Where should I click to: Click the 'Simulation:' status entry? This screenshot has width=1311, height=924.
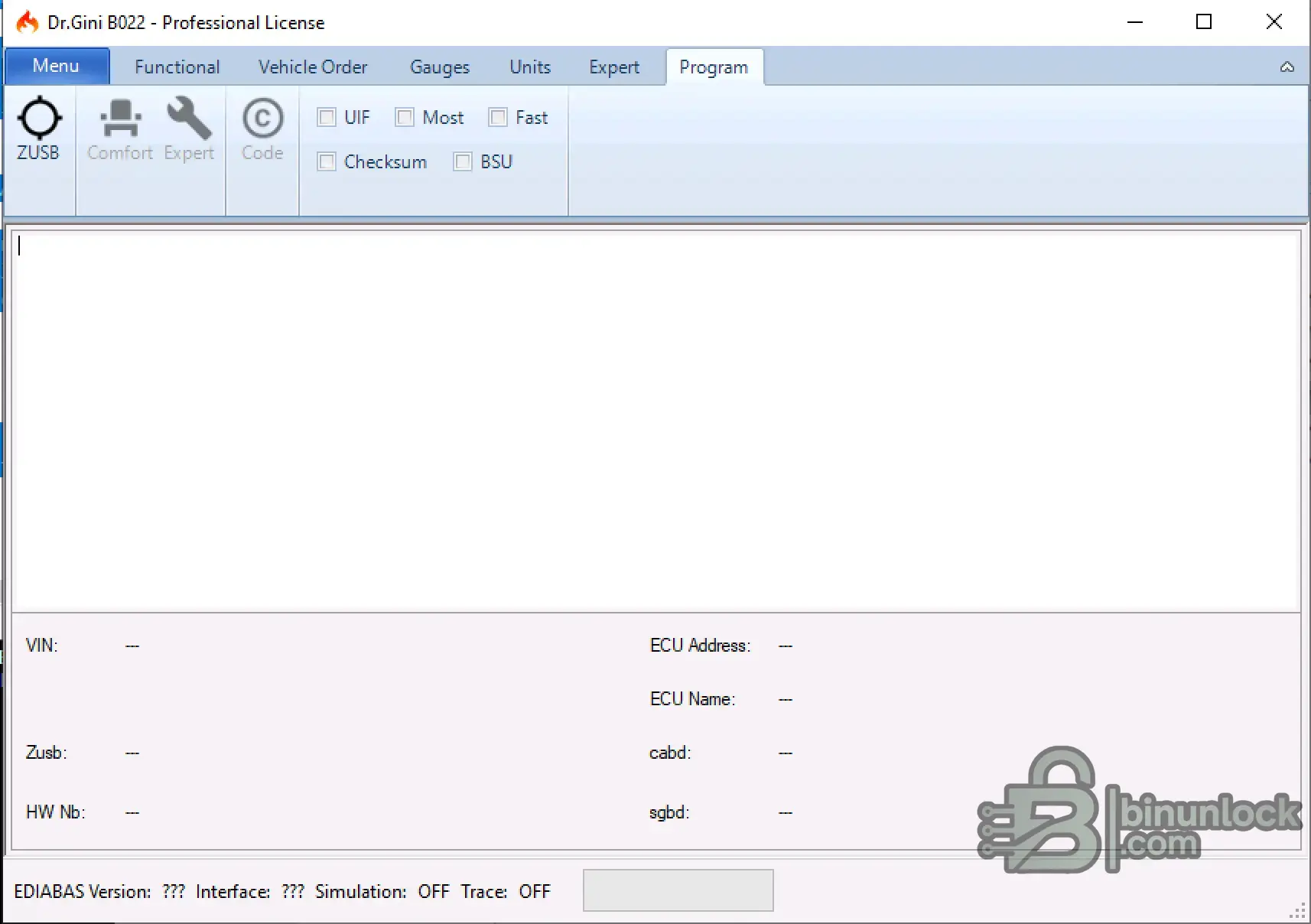(x=361, y=892)
